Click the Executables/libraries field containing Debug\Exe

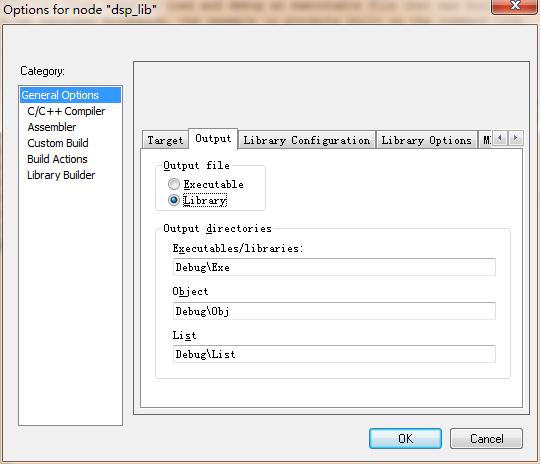click(x=334, y=267)
